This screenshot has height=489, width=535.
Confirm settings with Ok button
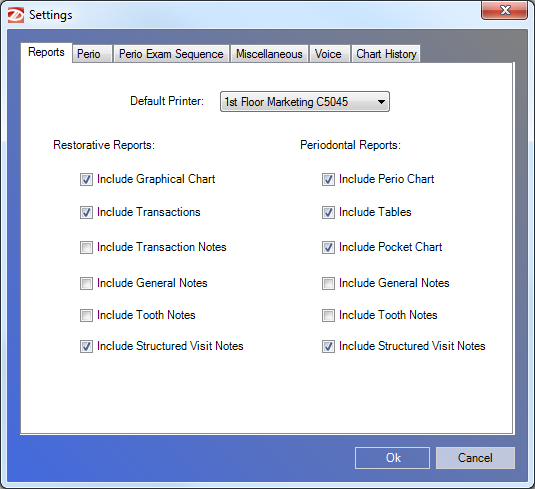click(x=392, y=458)
